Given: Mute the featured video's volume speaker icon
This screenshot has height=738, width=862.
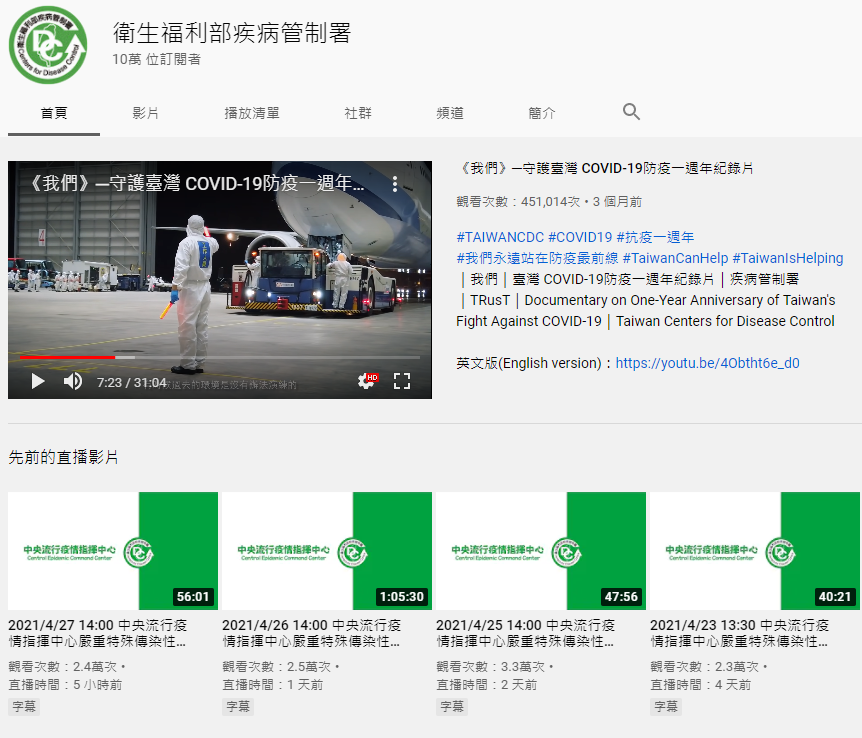Looking at the screenshot, I should [x=73, y=381].
